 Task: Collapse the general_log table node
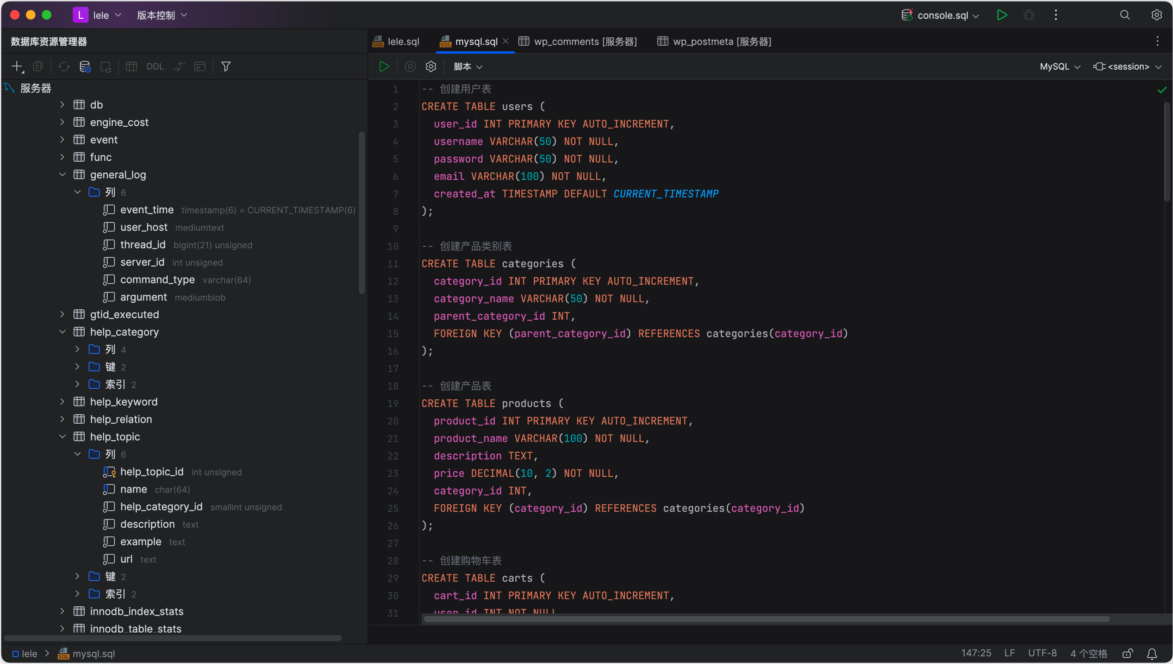tap(63, 174)
